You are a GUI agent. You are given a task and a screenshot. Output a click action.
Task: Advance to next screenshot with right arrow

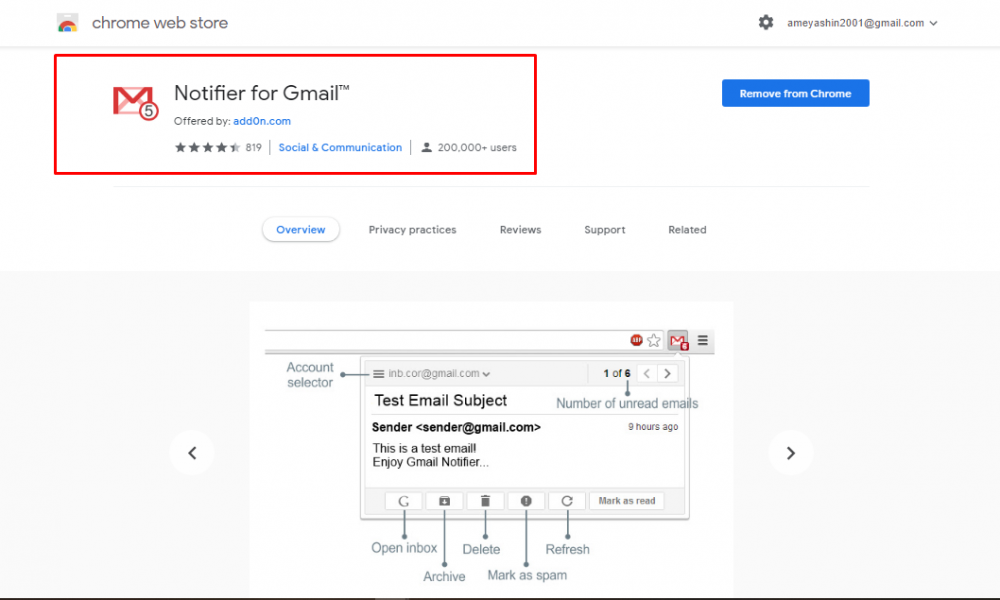pyautogui.click(x=790, y=453)
